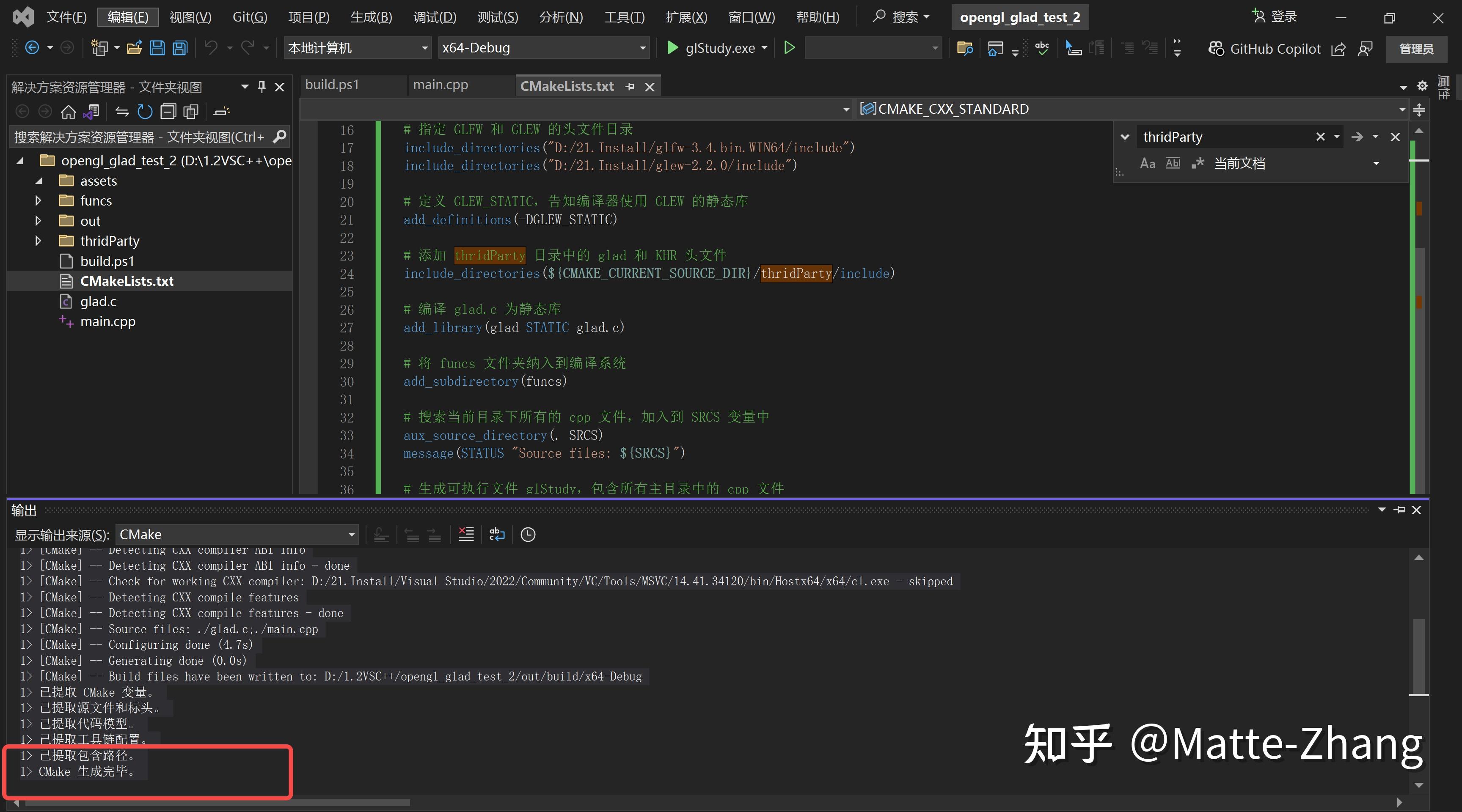Refresh the Solution Explorer view
Image resolution: width=1462 pixels, height=812 pixels.
click(x=145, y=111)
